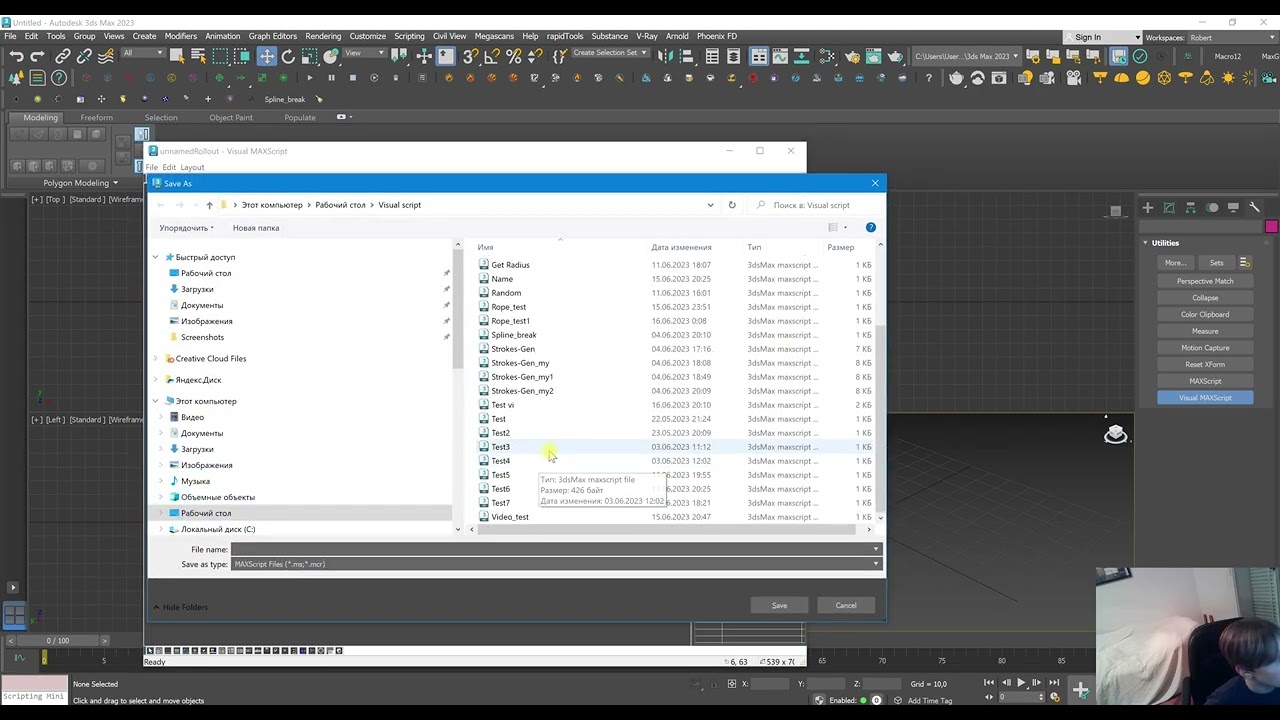The image size is (1280, 720).
Task: Click the Configure Button Sets icon
Action: 1245,263
